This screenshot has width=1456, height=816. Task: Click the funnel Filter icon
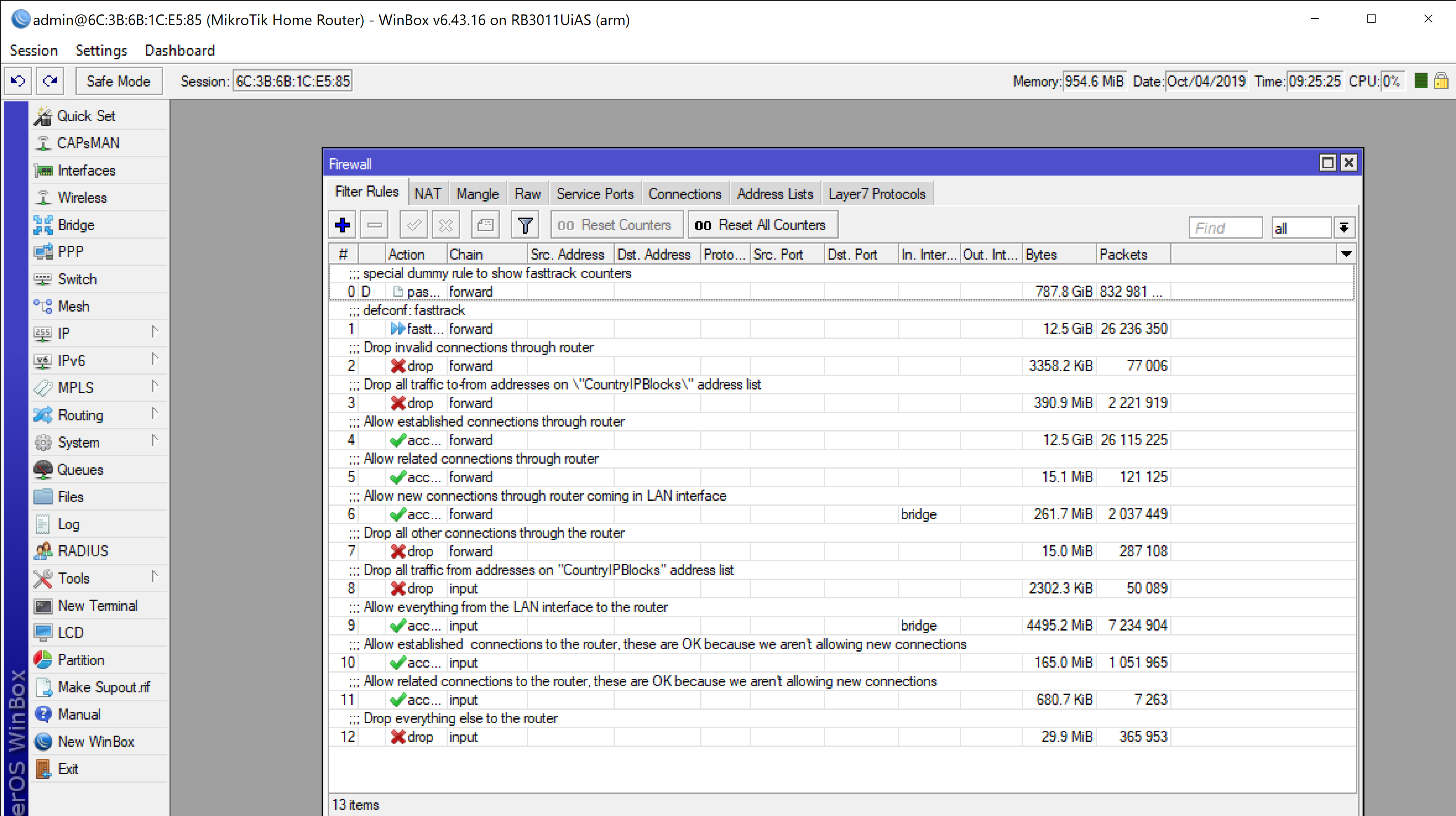(x=525, y=225)
